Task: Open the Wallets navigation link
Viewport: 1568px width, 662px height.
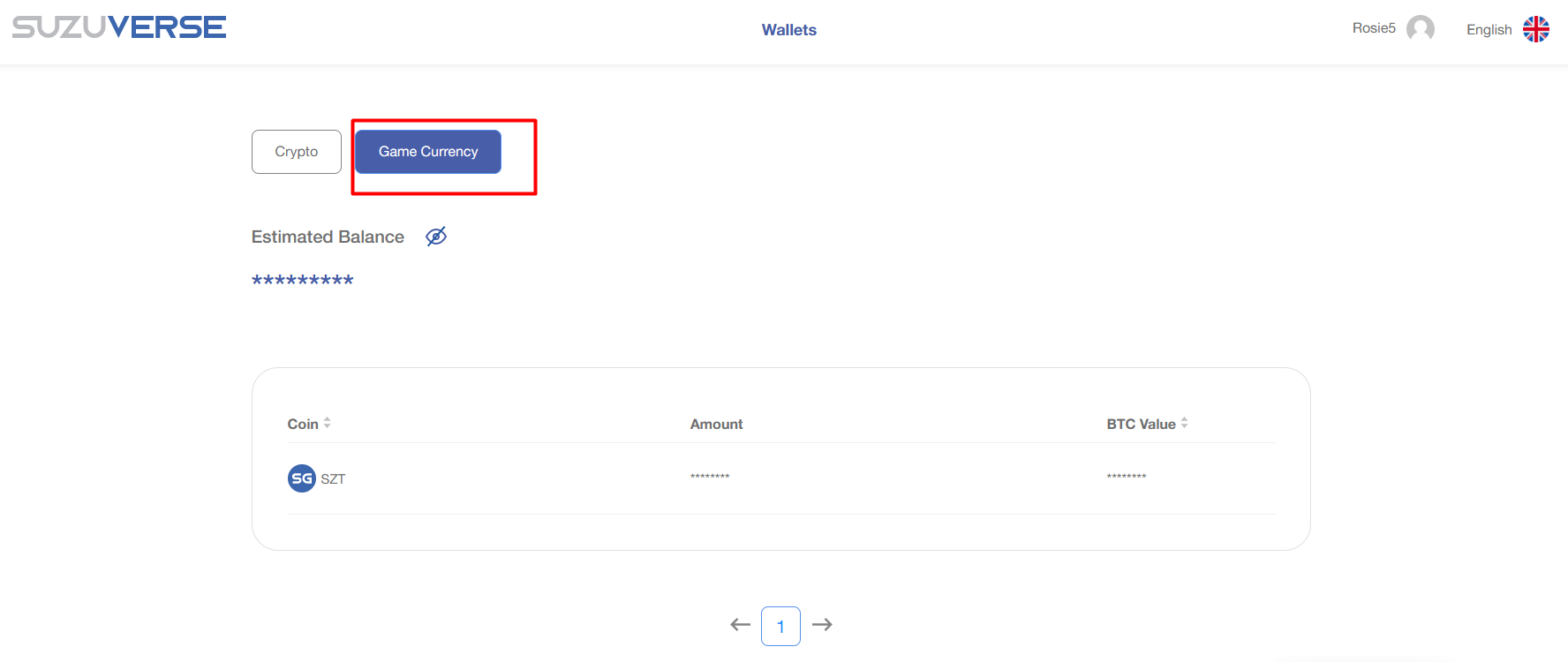Action: tap(788, 30)
